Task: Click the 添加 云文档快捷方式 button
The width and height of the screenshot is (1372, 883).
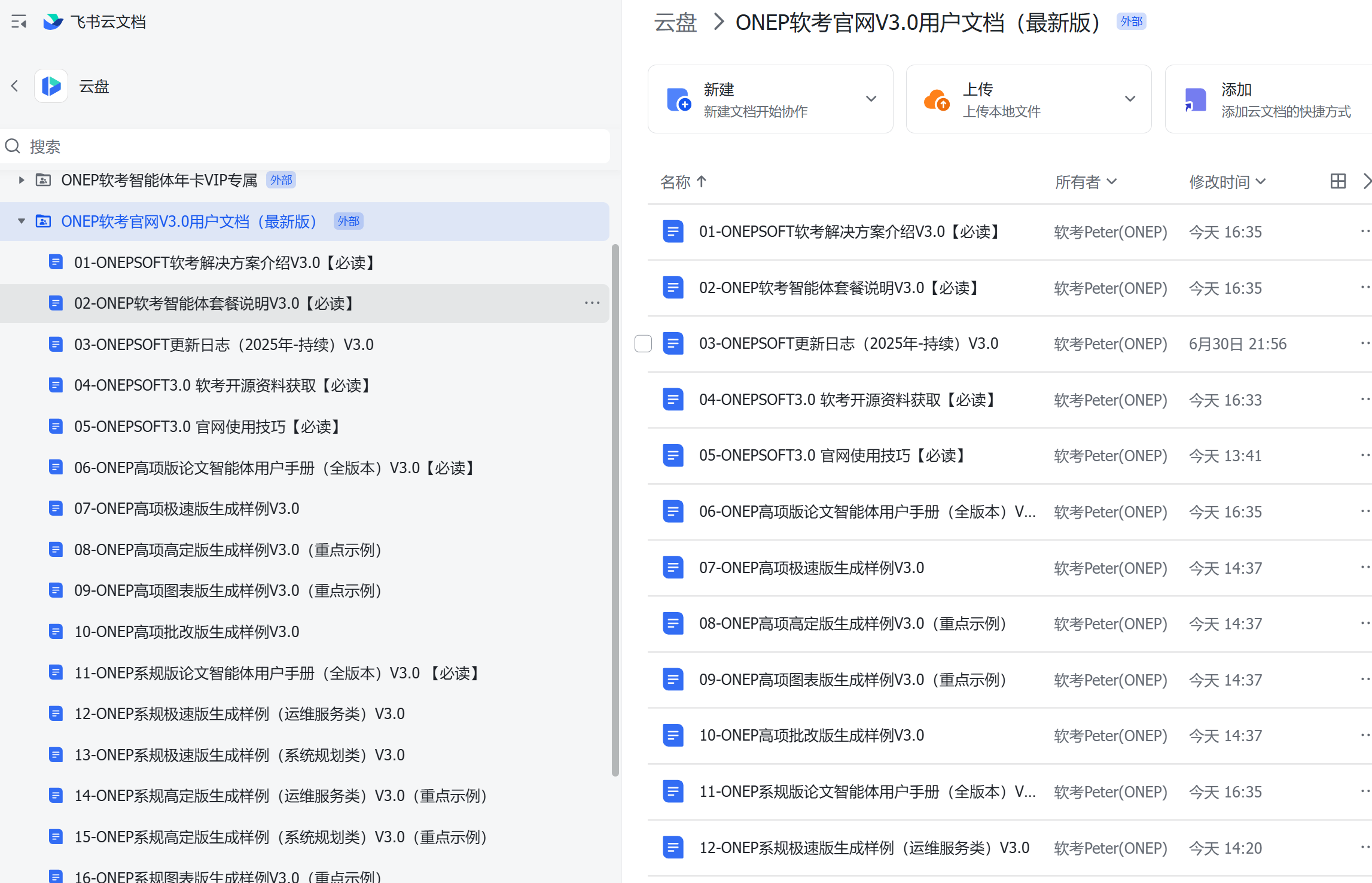Action: click(1269, 99)
